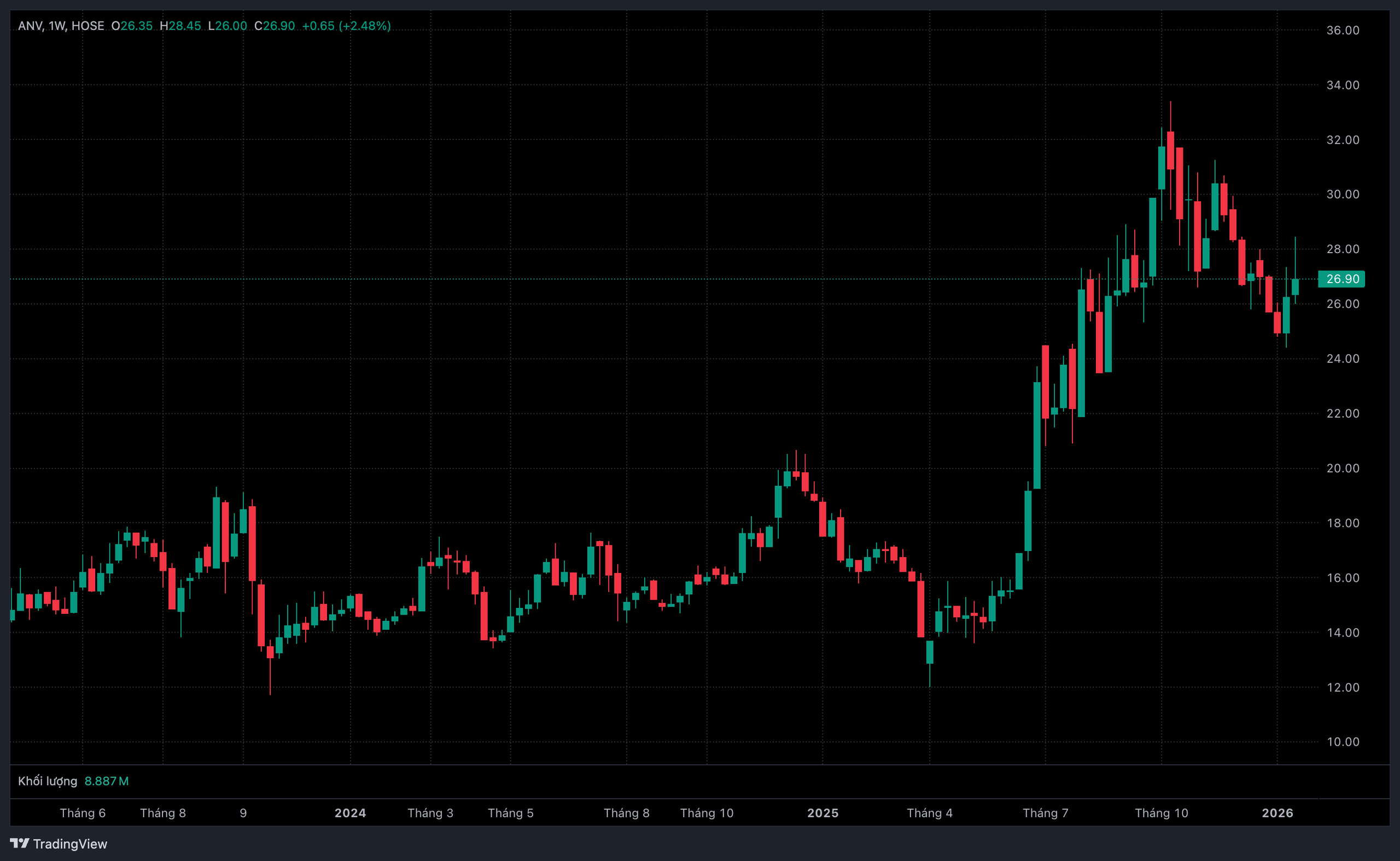Screen dimensions: 1400x861
Task: Click the 36.00 price scale label
Action: point(1343,30)
